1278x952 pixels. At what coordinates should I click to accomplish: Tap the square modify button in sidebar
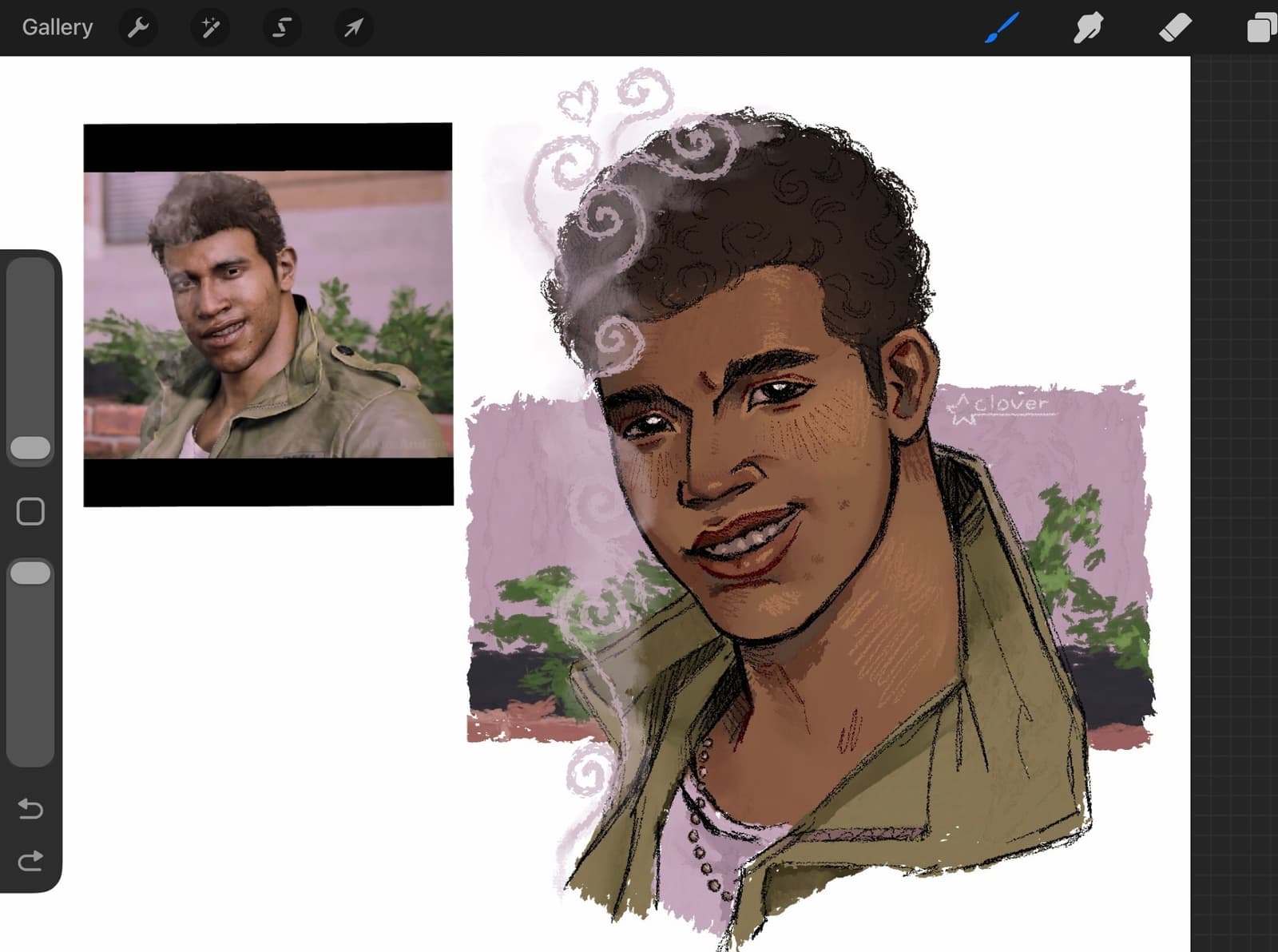coord(30,511)
